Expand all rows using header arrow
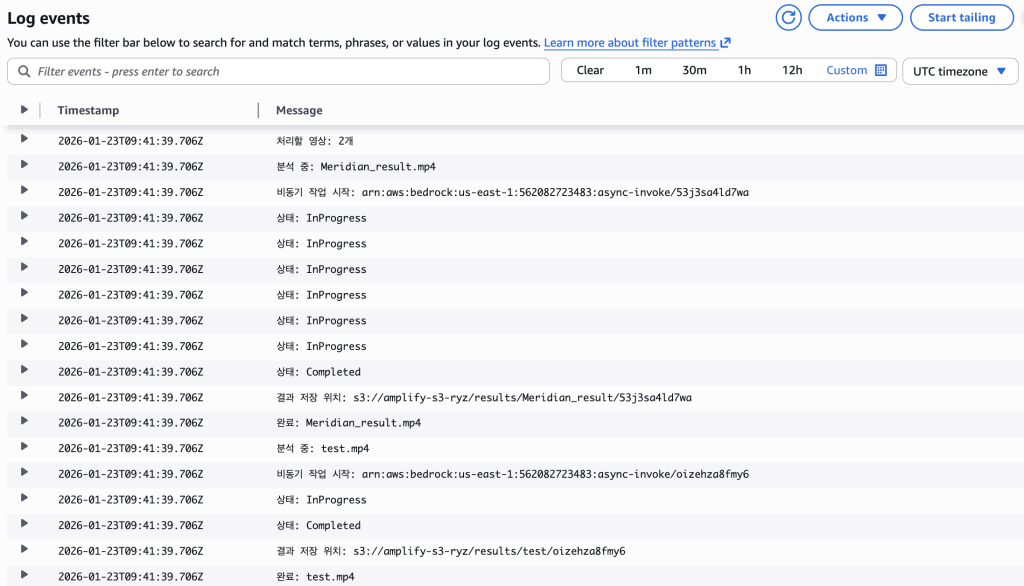The image size is (1024, 586). click(x=24, y=110)
